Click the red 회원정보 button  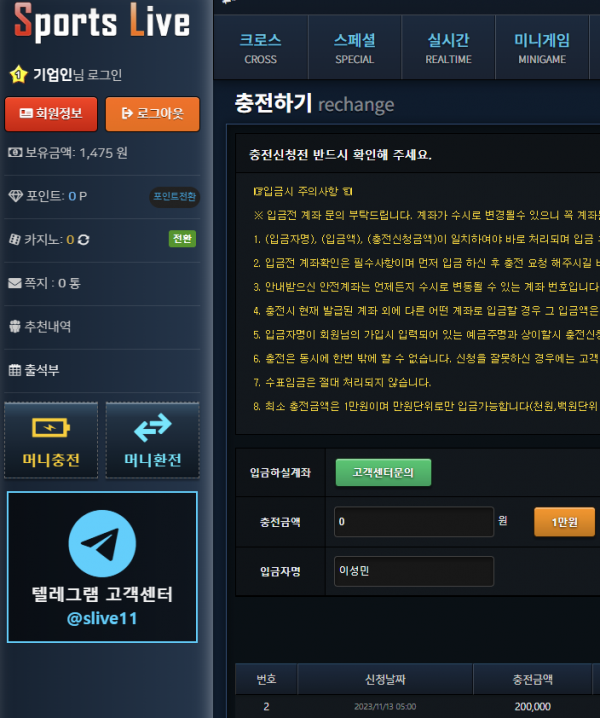pyautogui.click(x=51, y=114)
